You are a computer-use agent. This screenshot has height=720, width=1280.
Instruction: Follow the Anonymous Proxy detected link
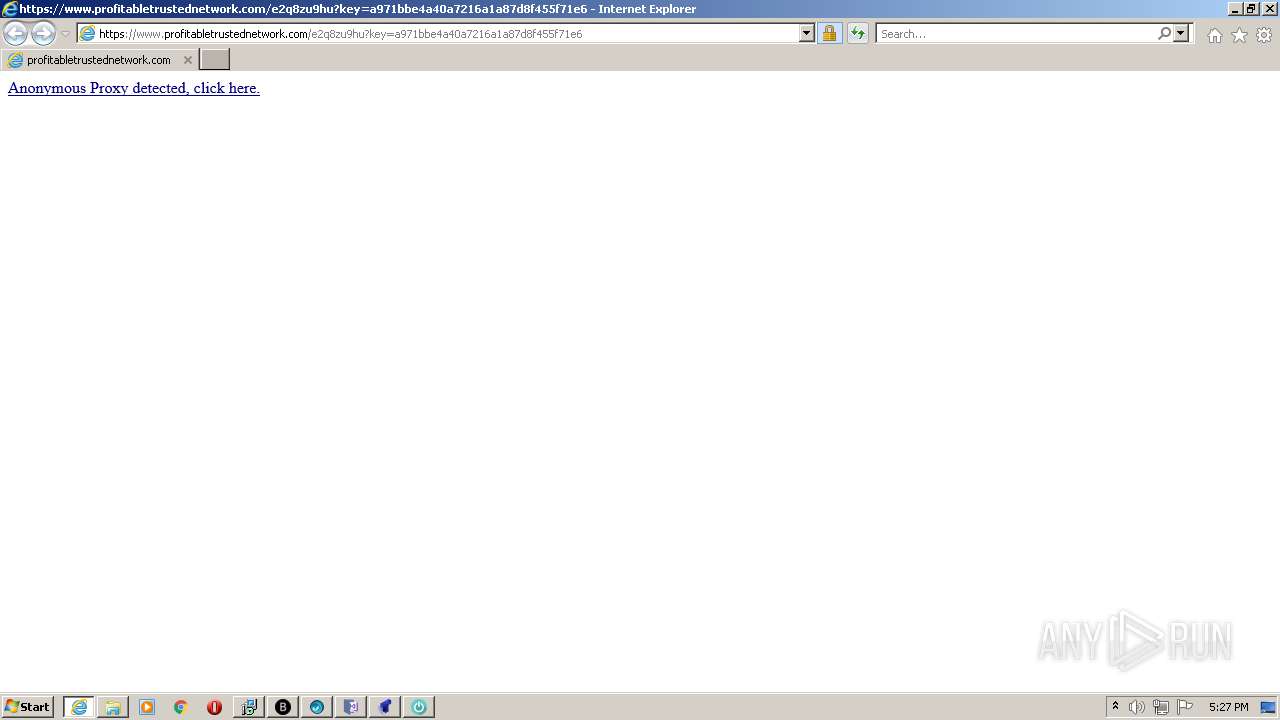pyautogui.click(x=134, y=88)
